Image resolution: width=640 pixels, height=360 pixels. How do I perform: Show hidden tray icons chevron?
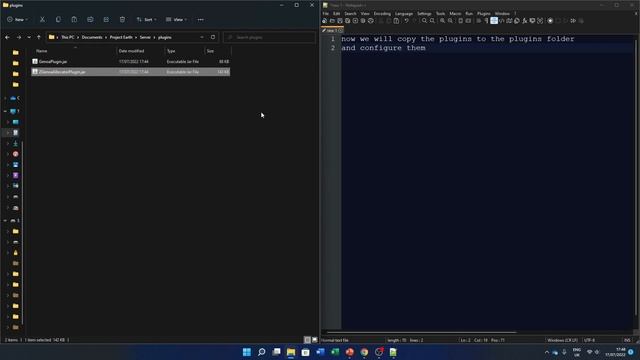(x=547, y=352)
